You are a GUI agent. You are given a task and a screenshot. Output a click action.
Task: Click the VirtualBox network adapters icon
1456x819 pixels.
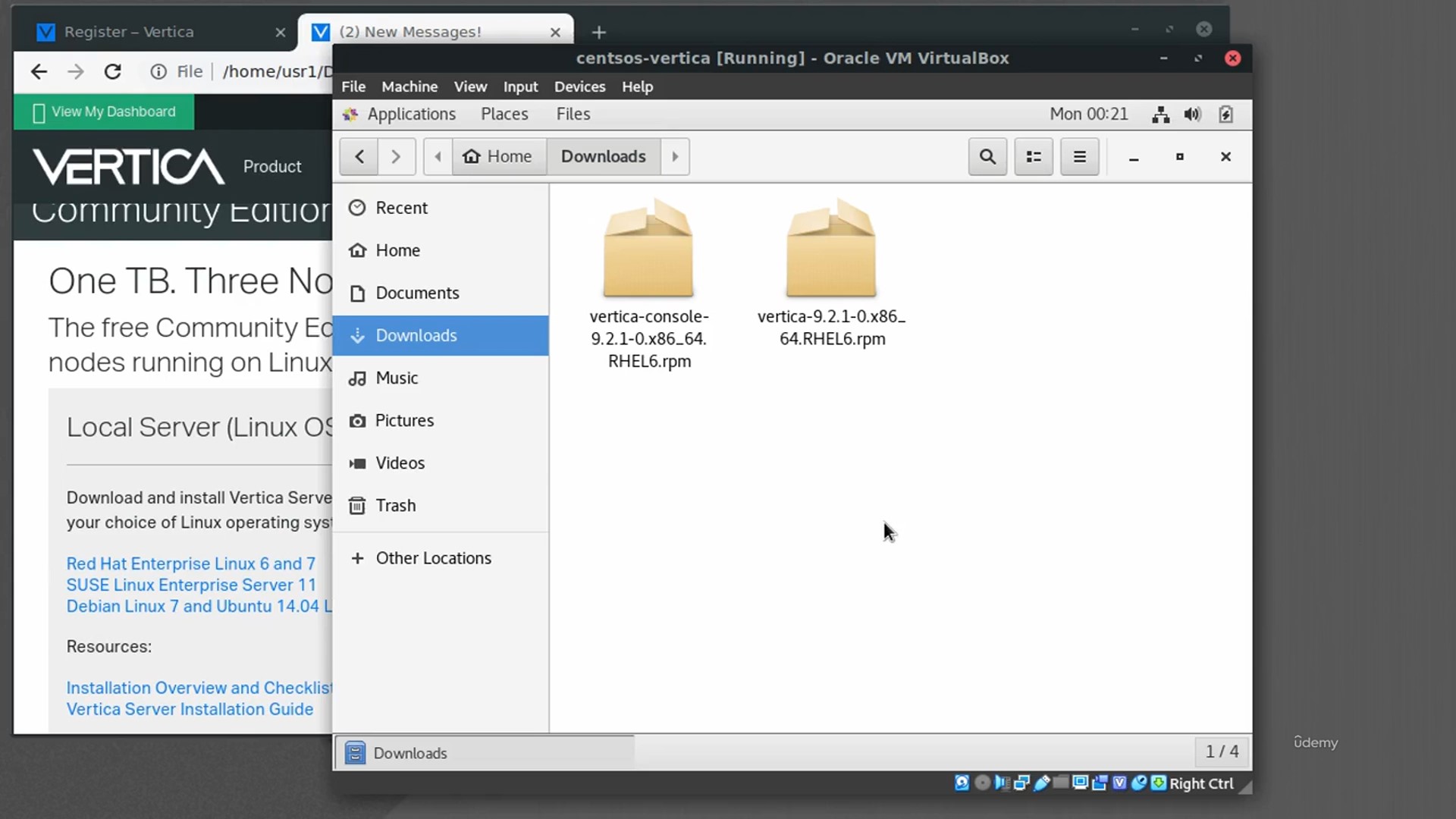pyautogui.click(x=1021, y=783)
